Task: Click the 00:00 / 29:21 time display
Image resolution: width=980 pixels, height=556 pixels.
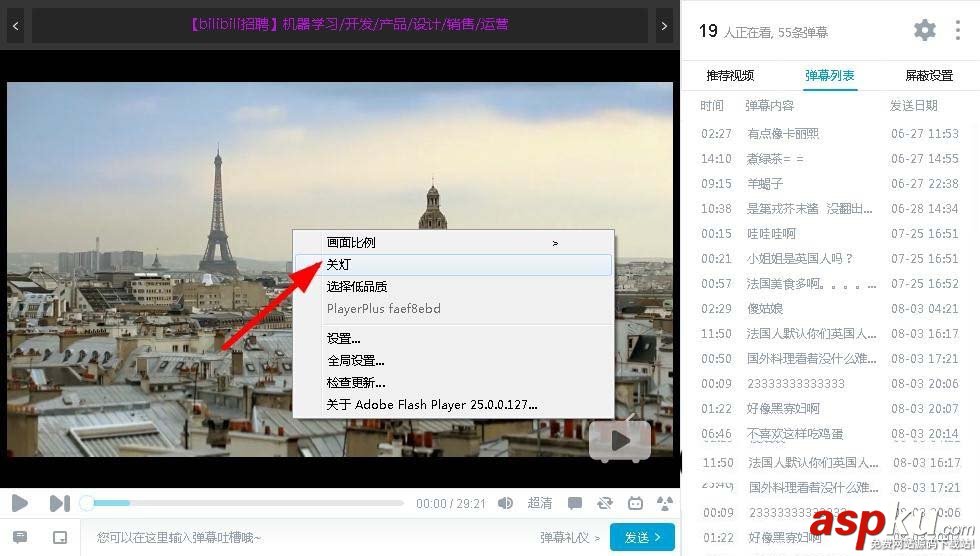Action: 451,504
